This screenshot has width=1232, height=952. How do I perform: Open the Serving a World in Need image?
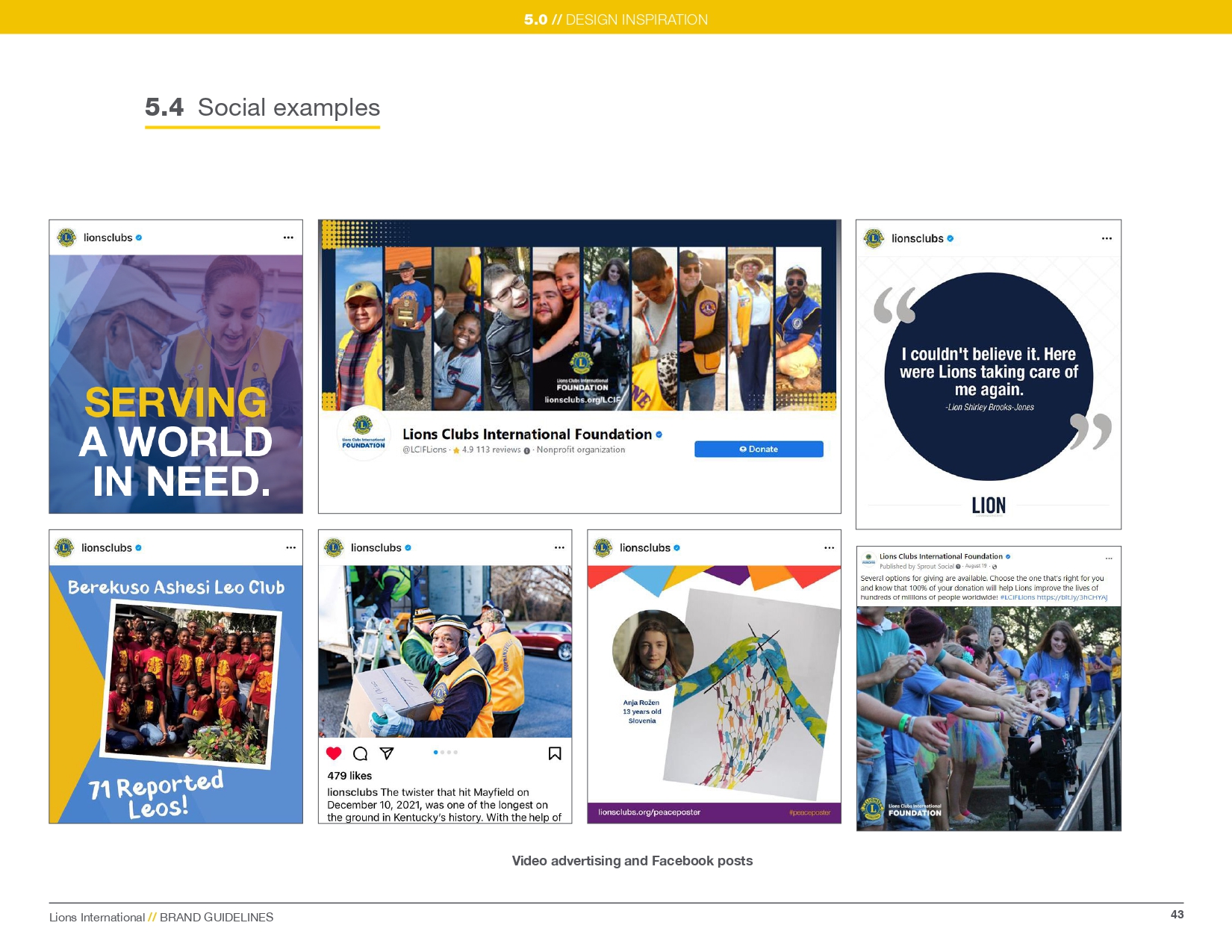coord(176,384)
